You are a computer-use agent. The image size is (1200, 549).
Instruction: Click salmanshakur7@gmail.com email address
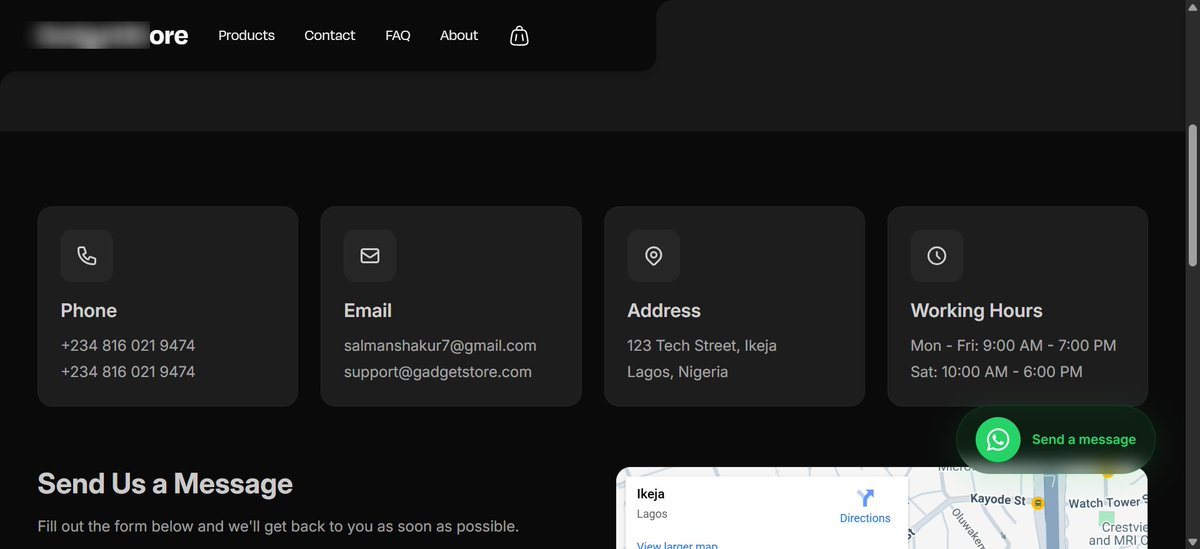pos(440,346)
